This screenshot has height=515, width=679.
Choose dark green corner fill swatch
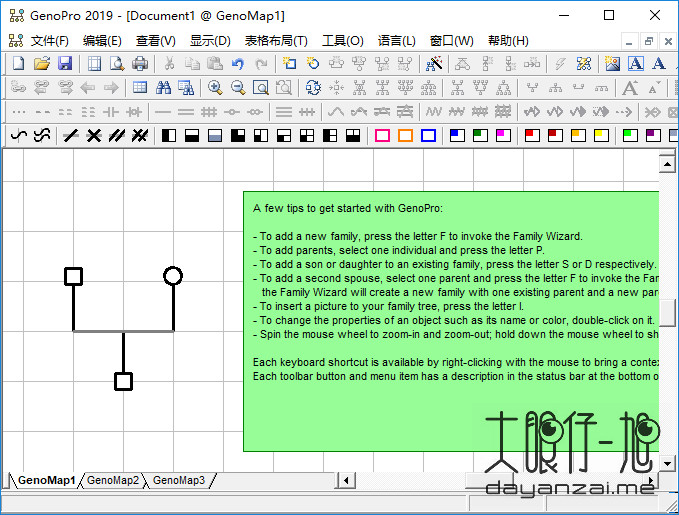(480, 136)
